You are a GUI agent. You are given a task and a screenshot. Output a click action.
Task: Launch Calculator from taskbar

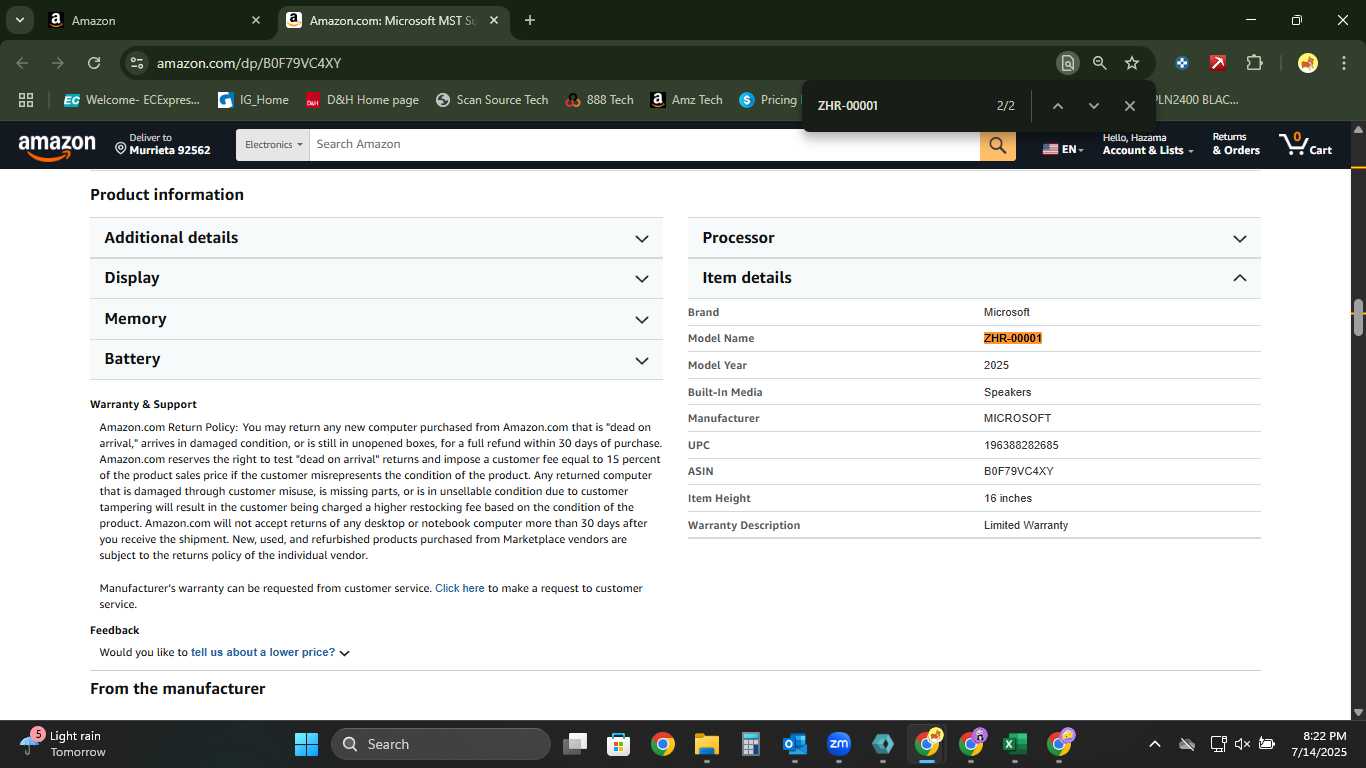751,744
